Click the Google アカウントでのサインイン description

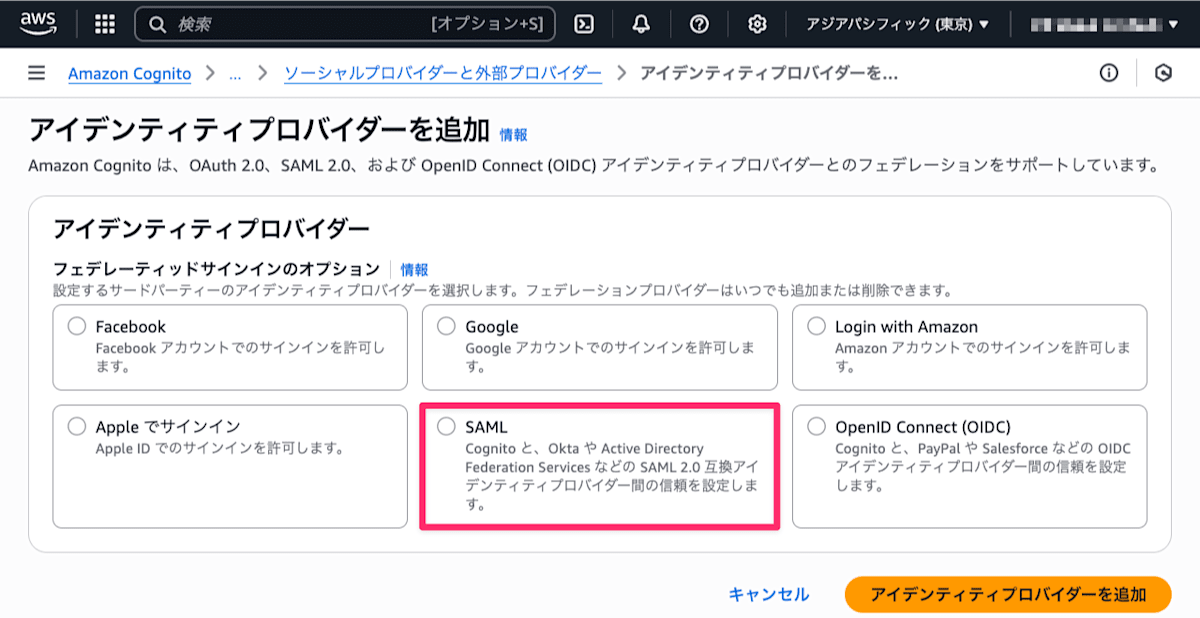point(610,357)
